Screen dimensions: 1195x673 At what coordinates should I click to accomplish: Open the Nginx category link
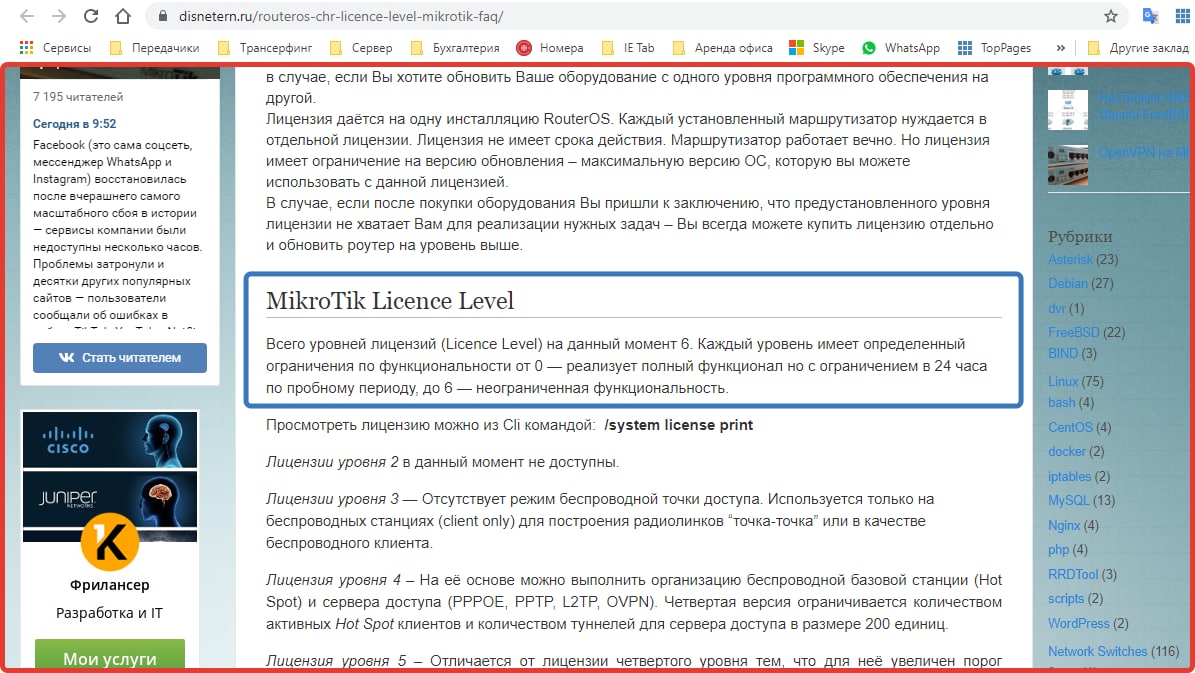tap(1064, 525)
